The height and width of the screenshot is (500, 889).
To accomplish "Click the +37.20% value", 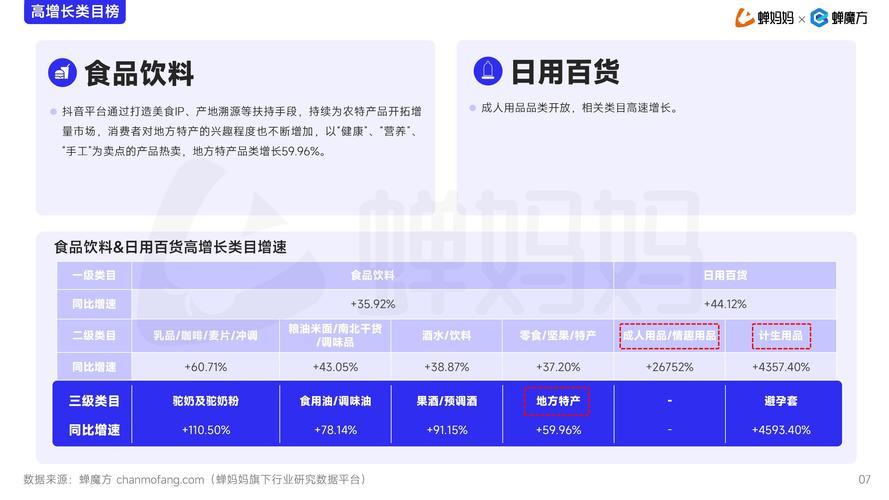I will pyautogui.click(x=558, y=367).
